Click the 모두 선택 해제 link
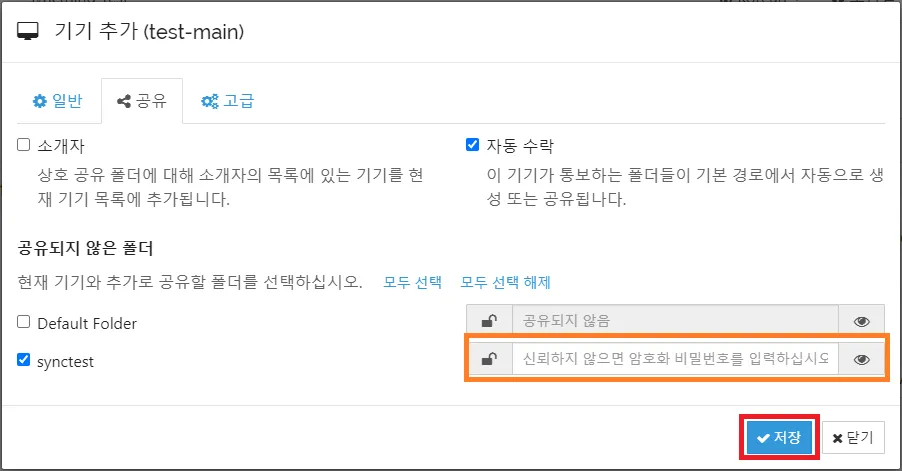The image size is (902, 471). 505,282
